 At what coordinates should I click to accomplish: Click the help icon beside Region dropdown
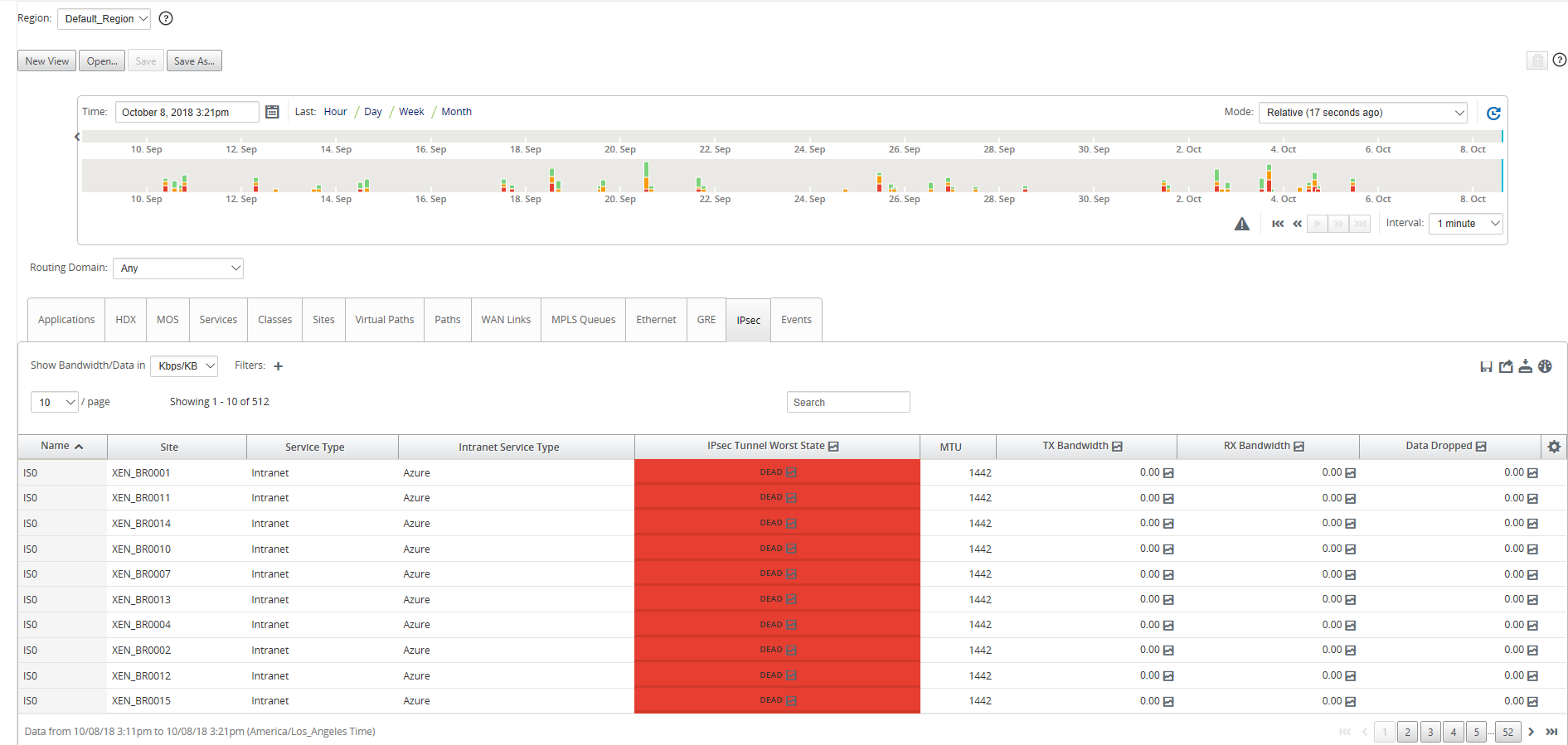166,18
